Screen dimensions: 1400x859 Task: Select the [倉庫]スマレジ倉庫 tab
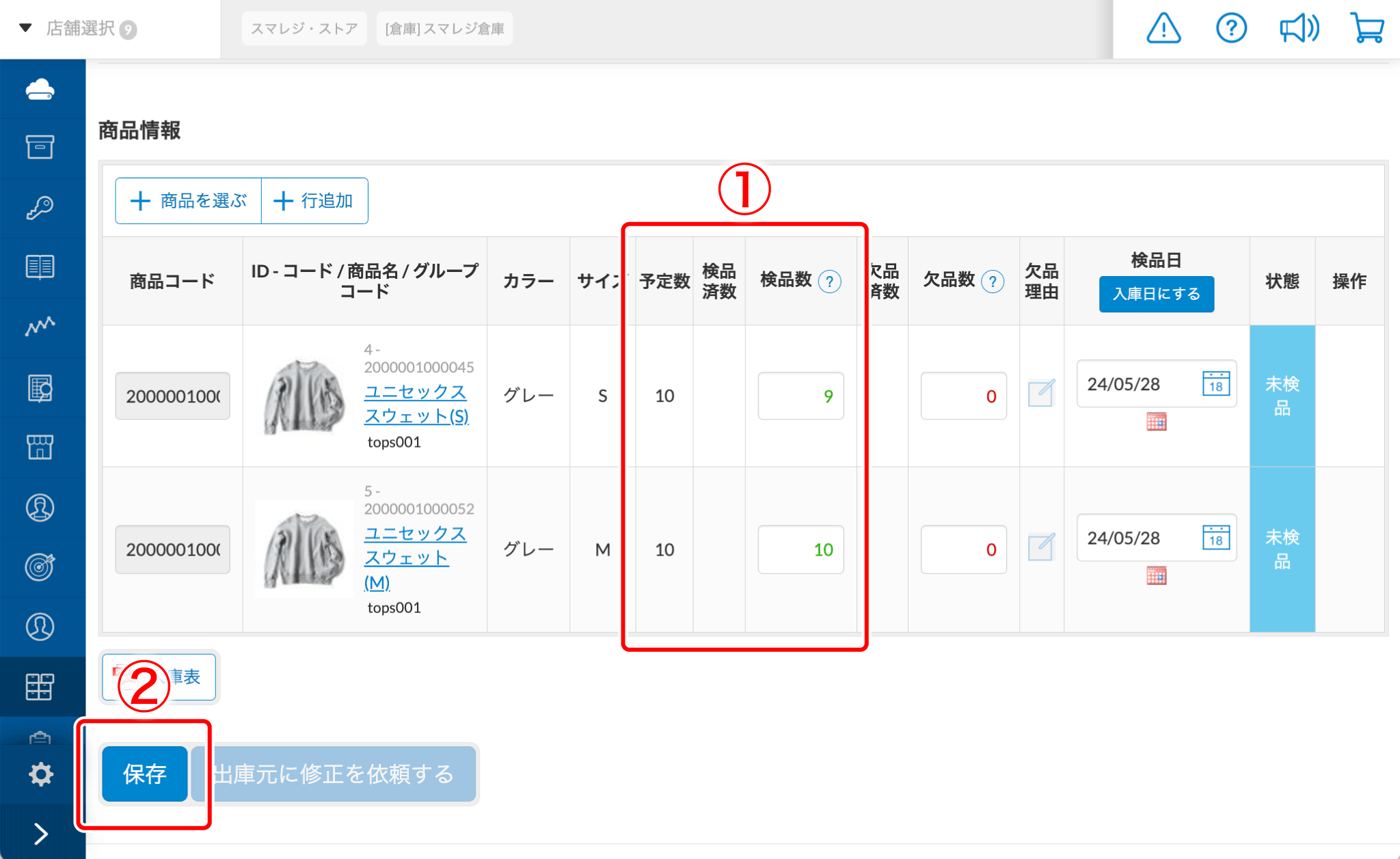(444, 28)
